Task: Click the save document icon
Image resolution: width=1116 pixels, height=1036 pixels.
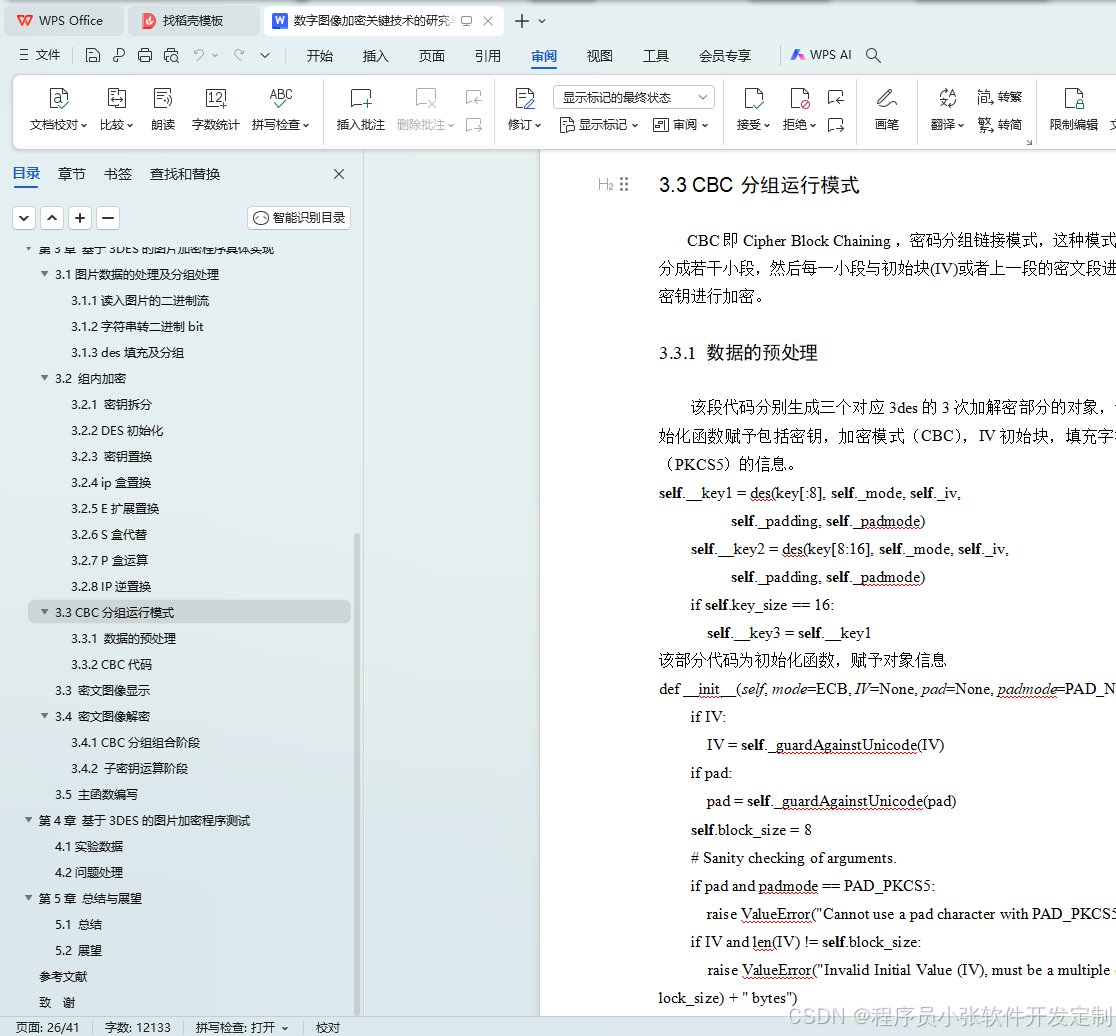Action: [93, 56]
